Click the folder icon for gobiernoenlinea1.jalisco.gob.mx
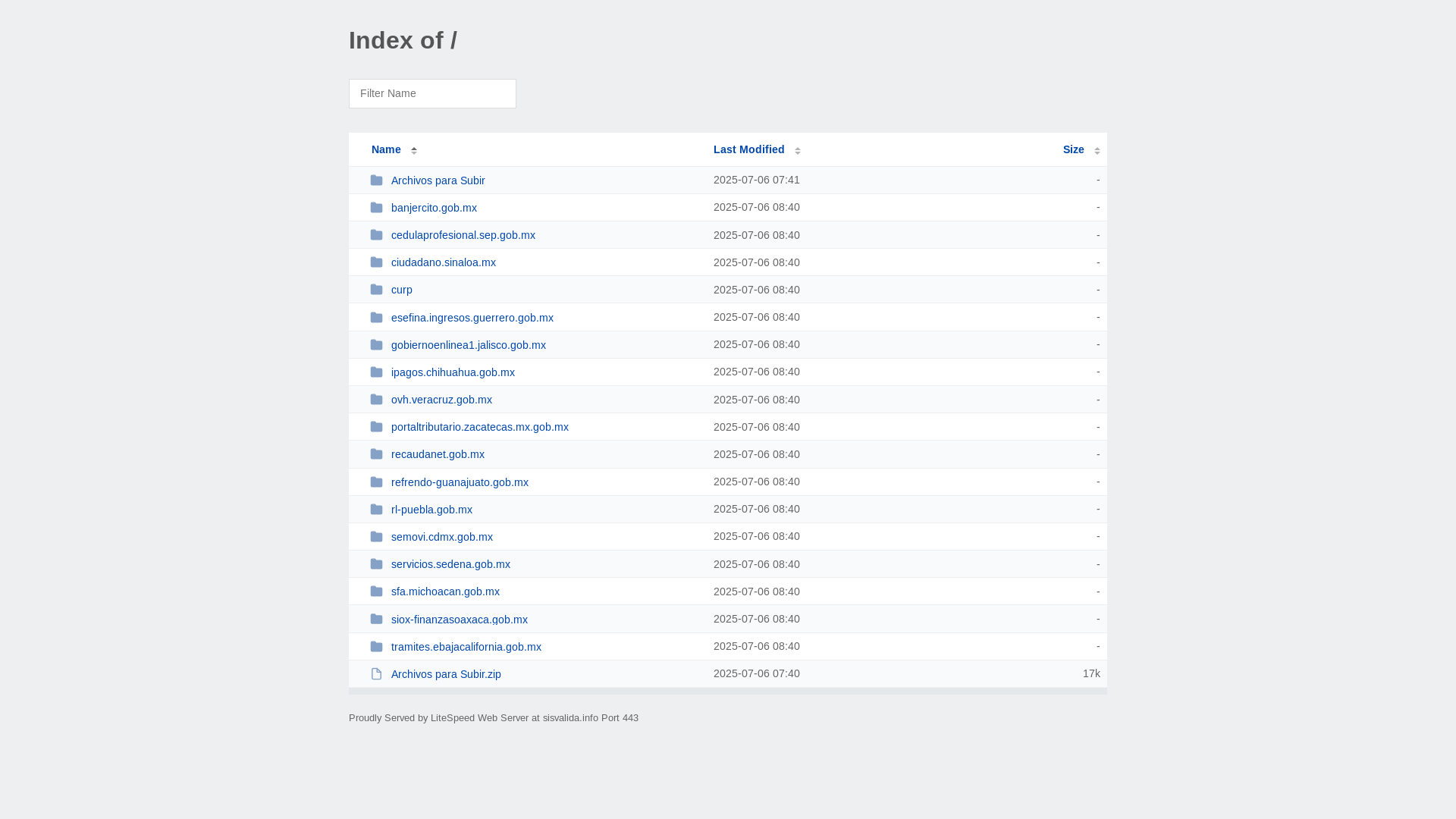Image resolution: width=1456 pixels, height=819 pixels. pos(376,345)
